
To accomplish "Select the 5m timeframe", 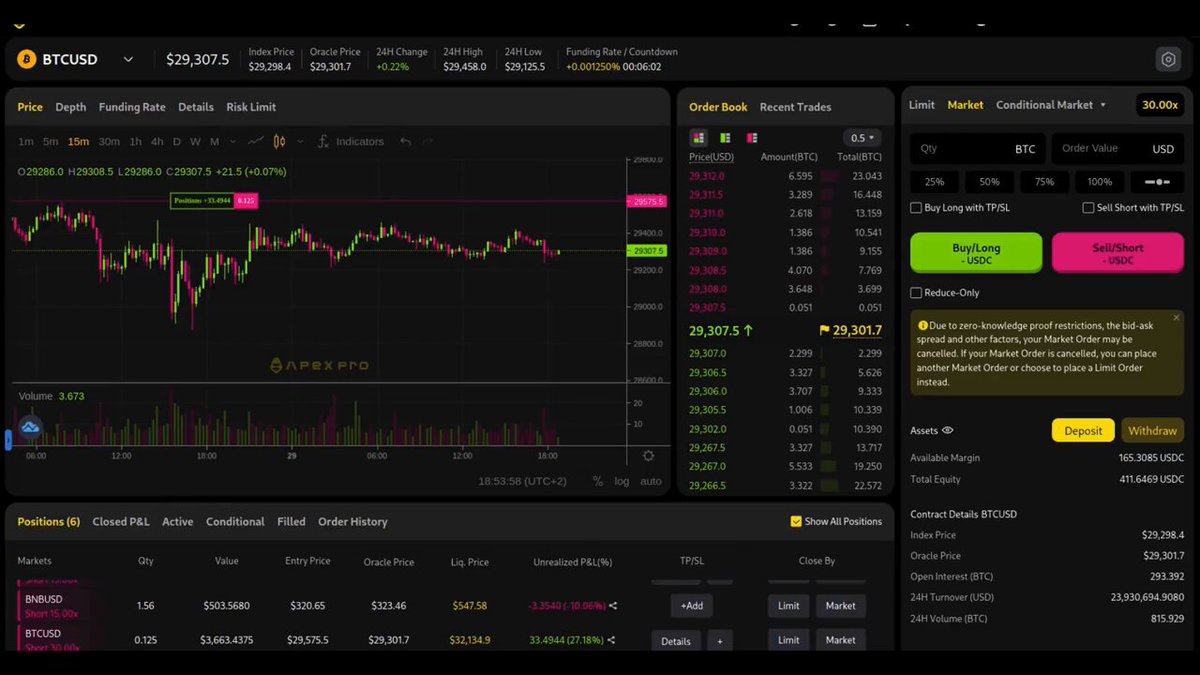I will tap(50, 141).
